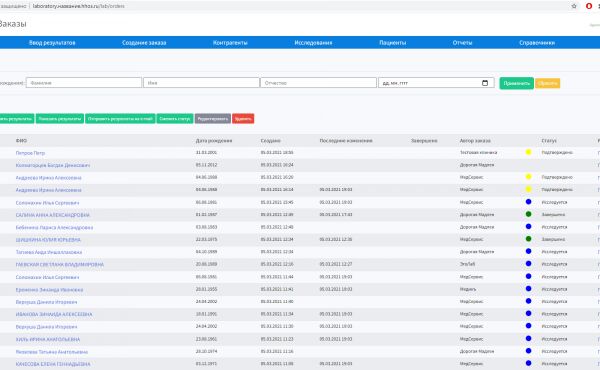The height and width of the screenshot is (370, 600).
Task: Open patient link Татаева Аида
Action: (49, 252)
